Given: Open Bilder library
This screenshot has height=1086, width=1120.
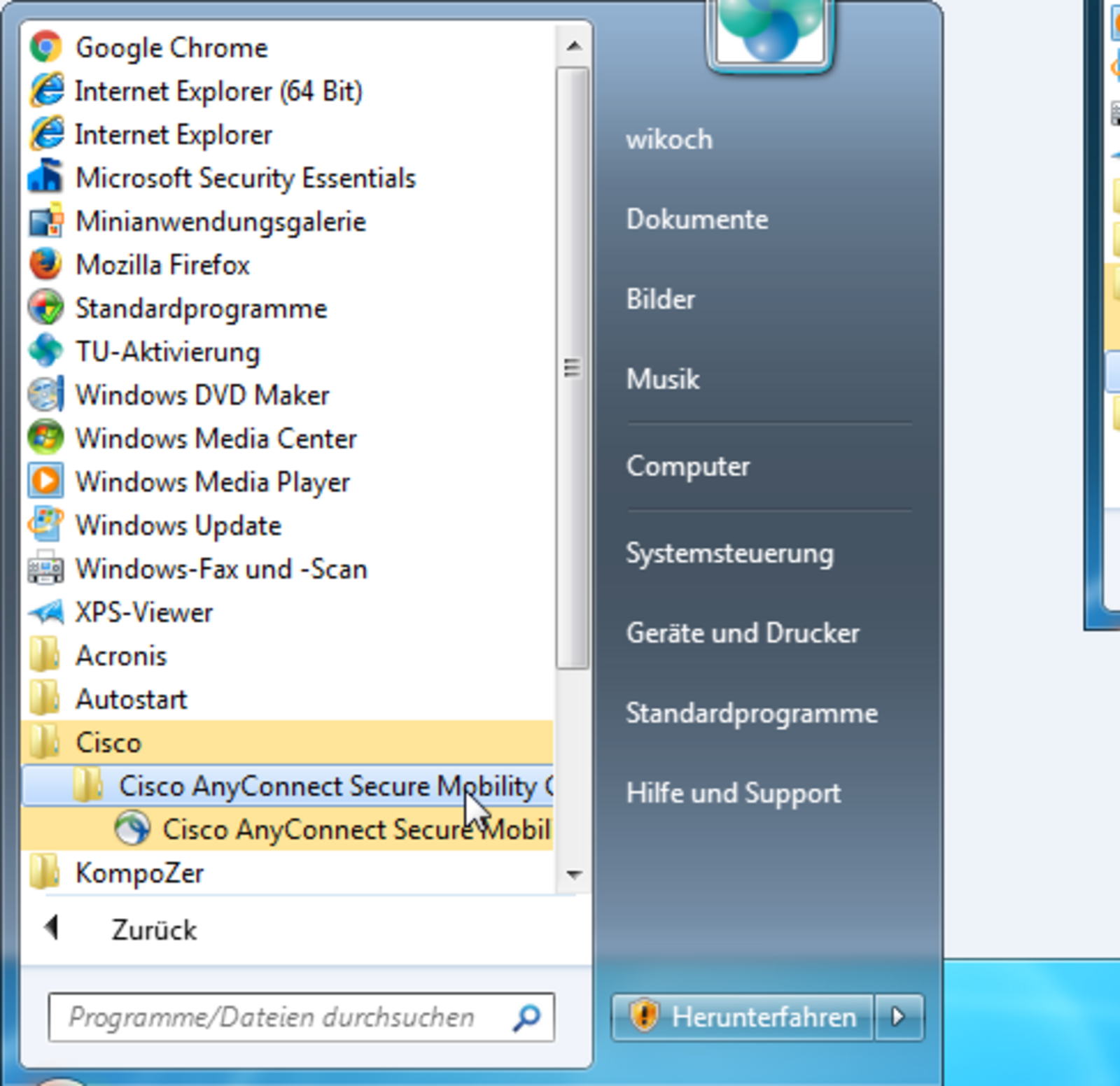Looking at the screenshot, I should (x=661, y=299).
